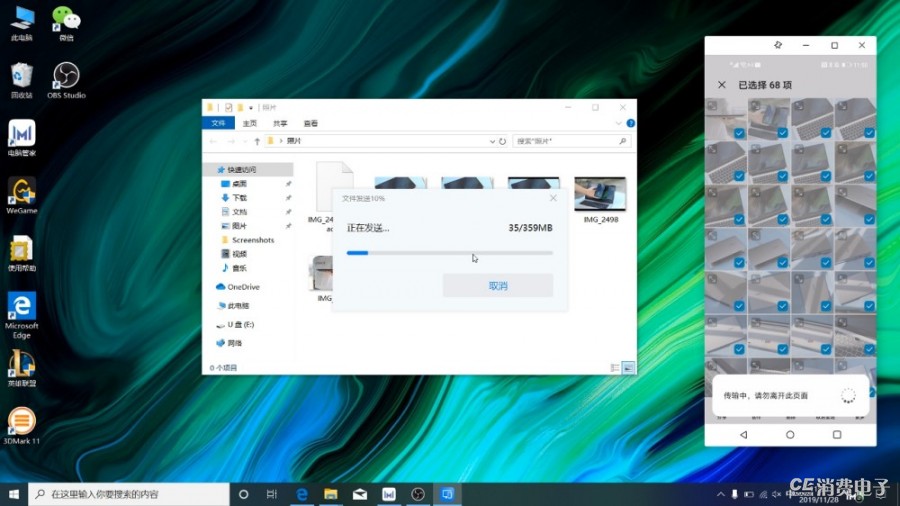Open the 此电脑 desktop icon
This screenshot has height=506, width=900.
tap(22, 24)
